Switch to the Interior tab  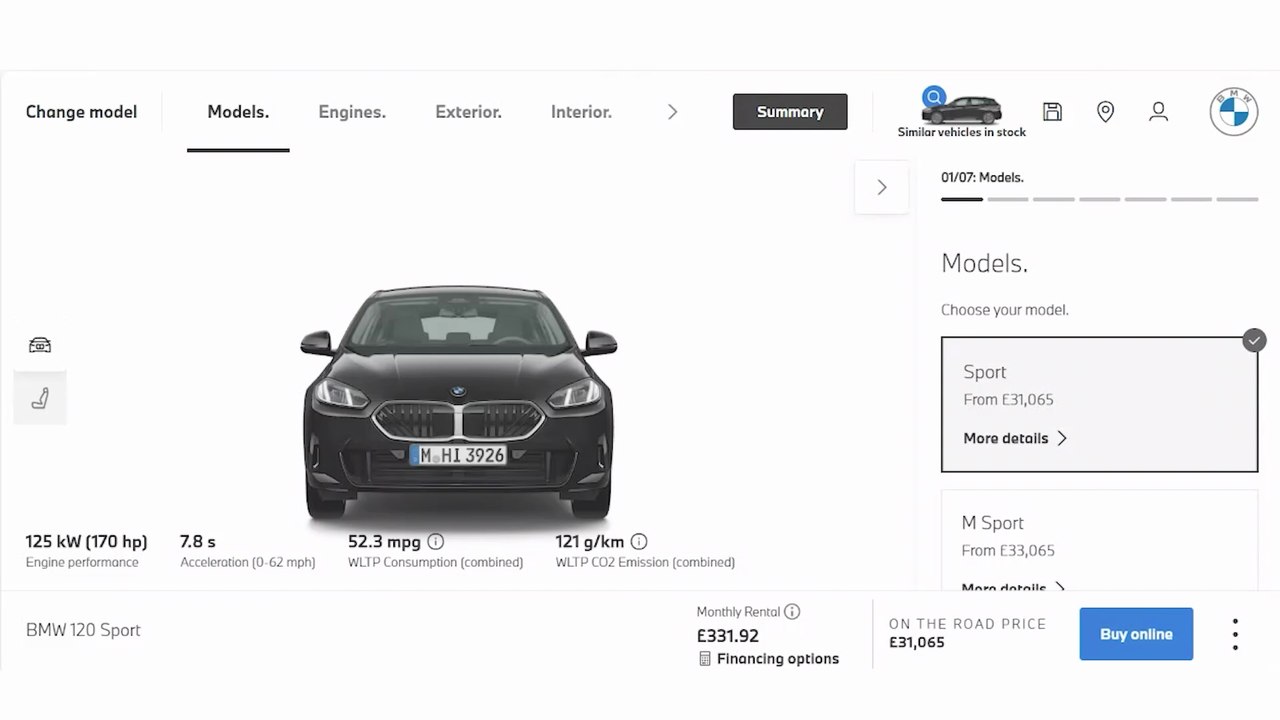click(x=581, y=112)
